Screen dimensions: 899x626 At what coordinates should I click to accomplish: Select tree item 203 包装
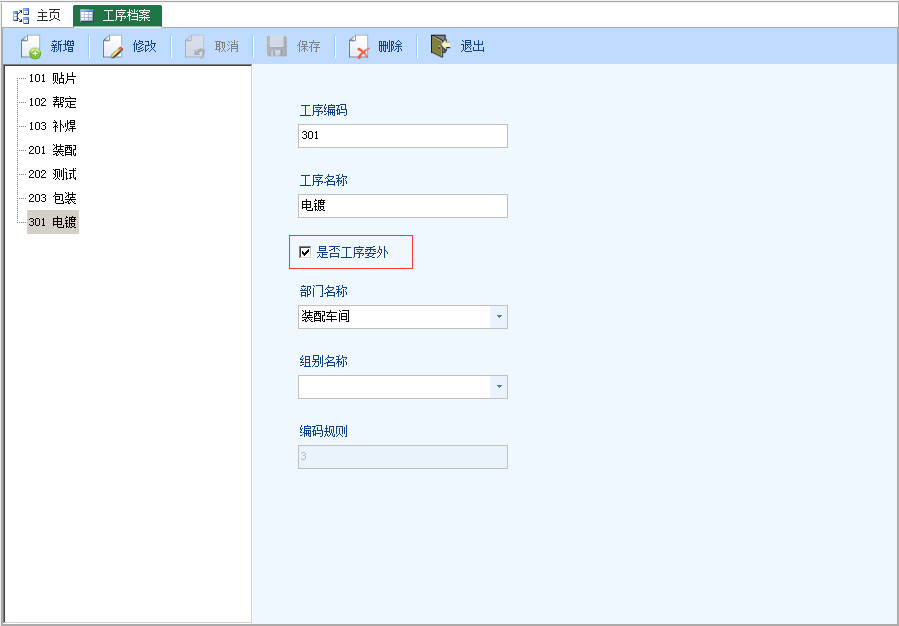pos(52,198)
